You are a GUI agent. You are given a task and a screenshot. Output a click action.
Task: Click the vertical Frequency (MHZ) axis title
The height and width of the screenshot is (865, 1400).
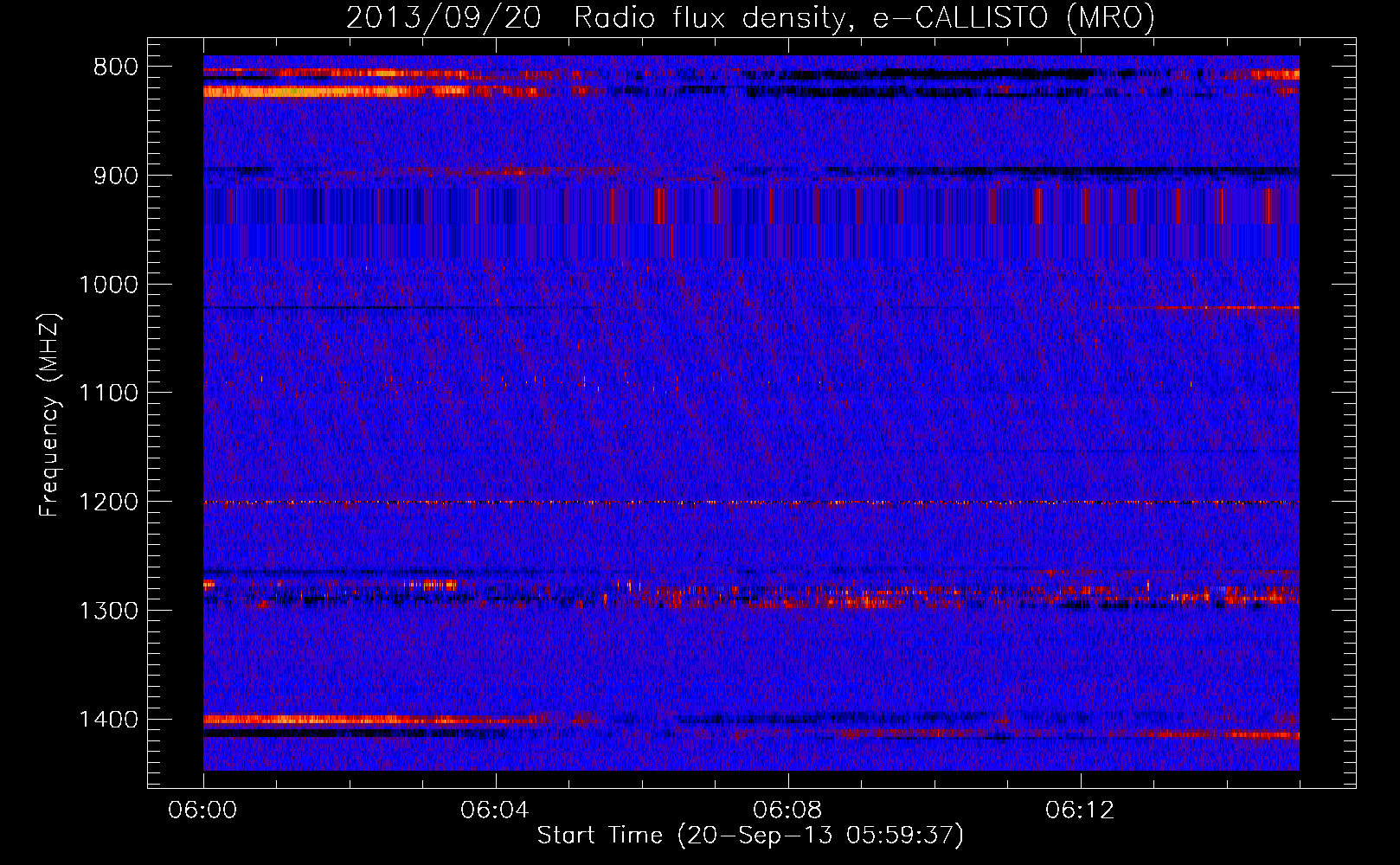click(49, 415)
